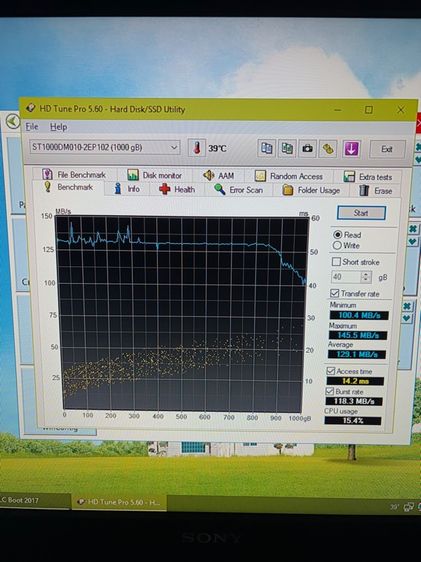Select the Read radio button
The image size is (421, 562).
pos(337,235)
